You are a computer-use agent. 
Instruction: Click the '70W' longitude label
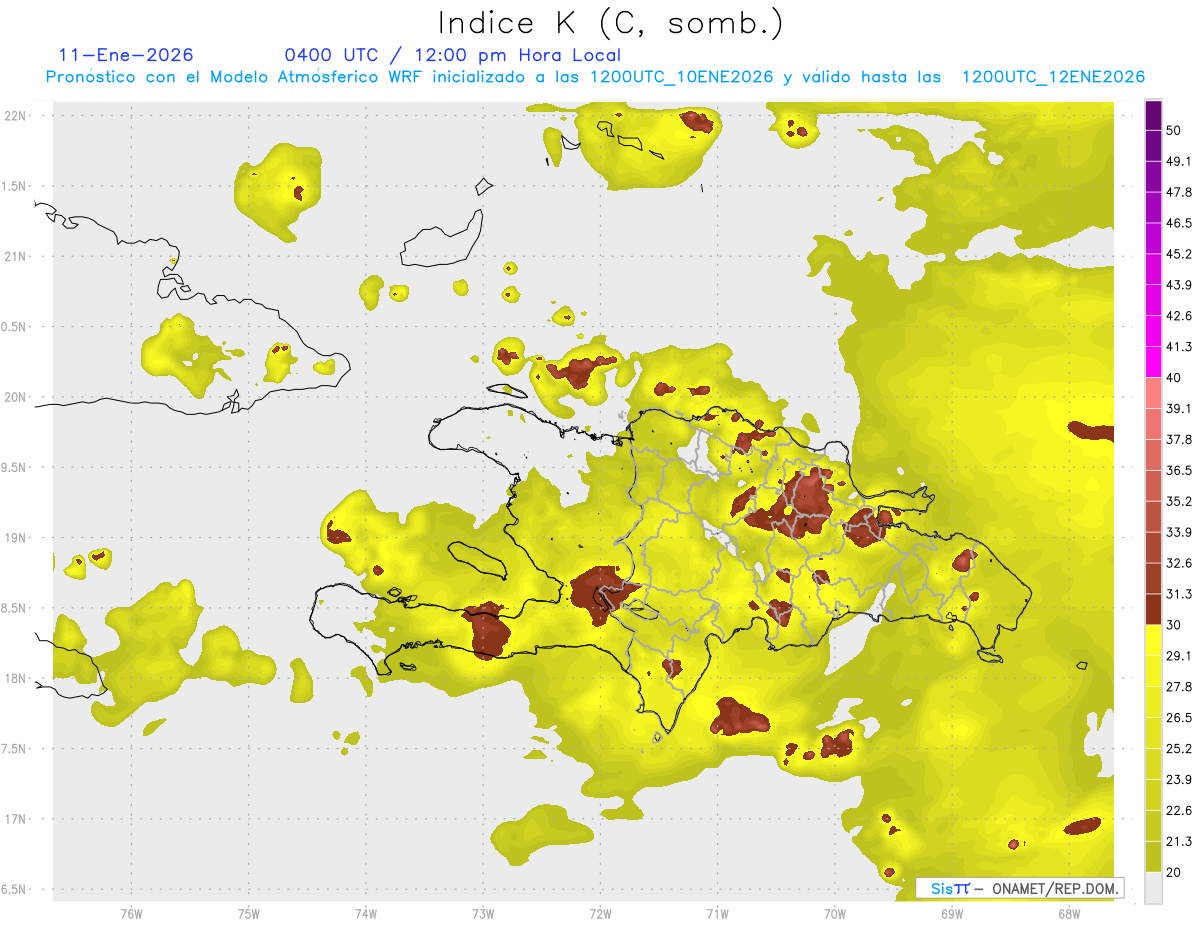click(x=834, y=914)
